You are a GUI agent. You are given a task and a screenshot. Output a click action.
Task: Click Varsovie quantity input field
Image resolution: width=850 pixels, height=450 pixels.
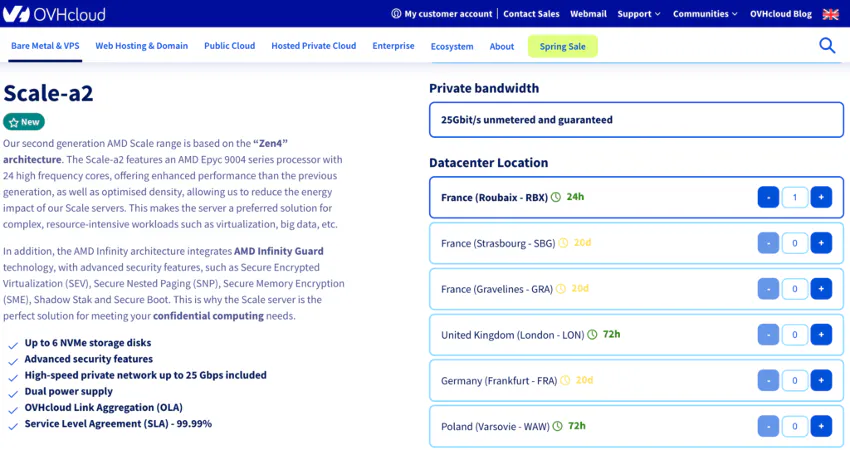click(795, 426)
